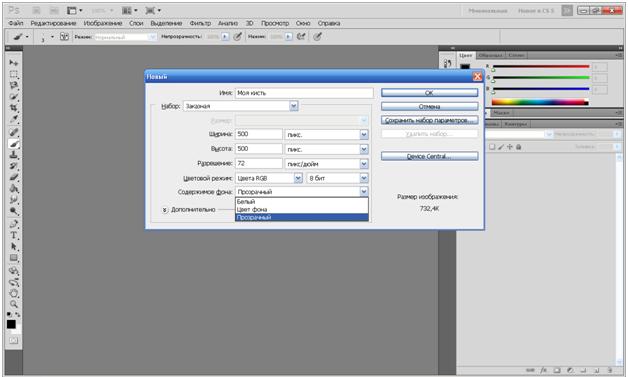Click Сохранить набор параметров button
The image size is (628, 377).
(x=429, y=120)
